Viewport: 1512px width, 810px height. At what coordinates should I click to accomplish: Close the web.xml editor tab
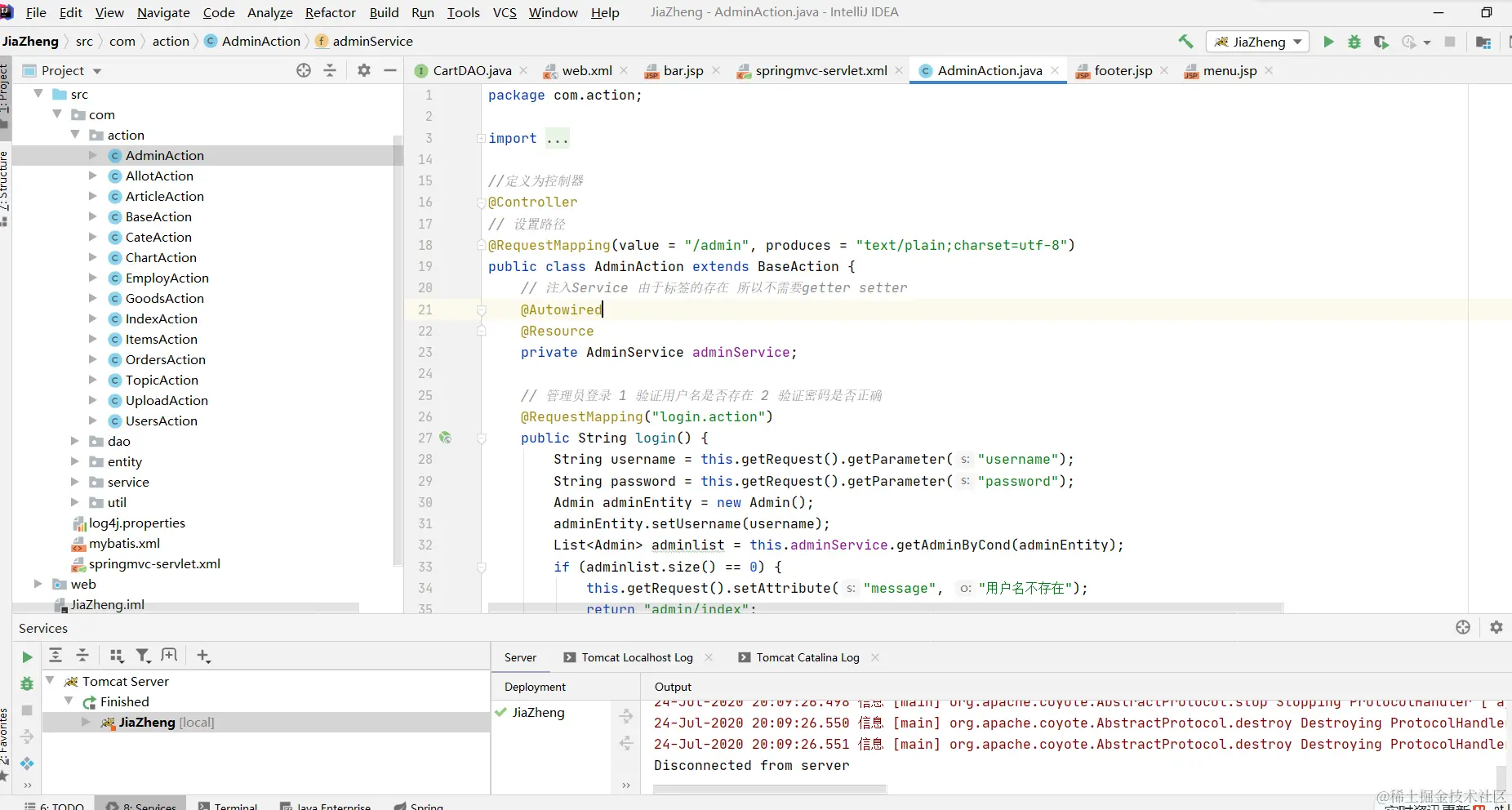click(624, 70)
